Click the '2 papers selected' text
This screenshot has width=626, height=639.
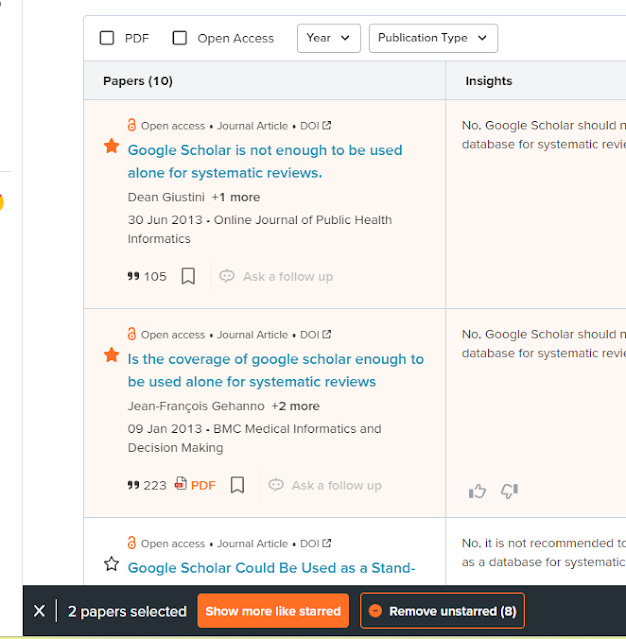(127, 611)
